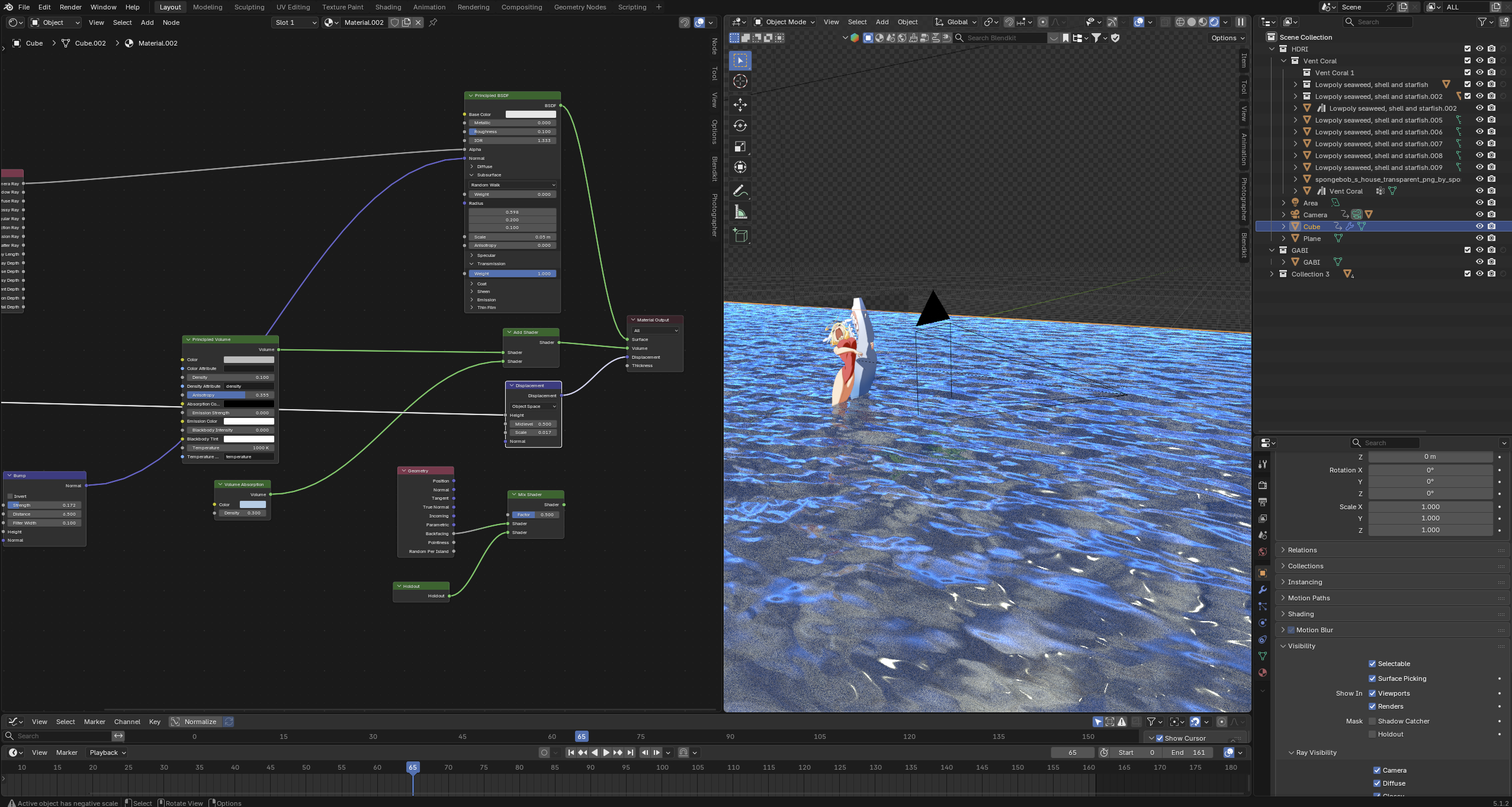This screenshot has width=1512, height=807.
Task: Hide the Cube object in viewport
Action: [1479, 226]
